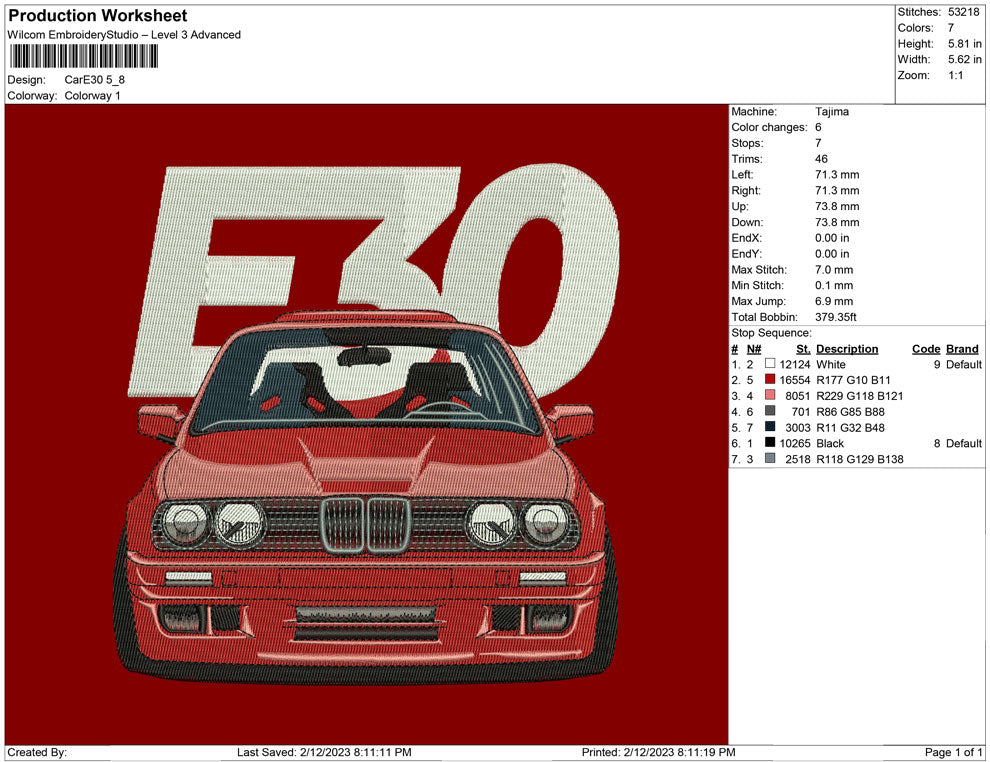Click the Max Jump value 6.9 mm
The image size is (990, 762).
833,301
